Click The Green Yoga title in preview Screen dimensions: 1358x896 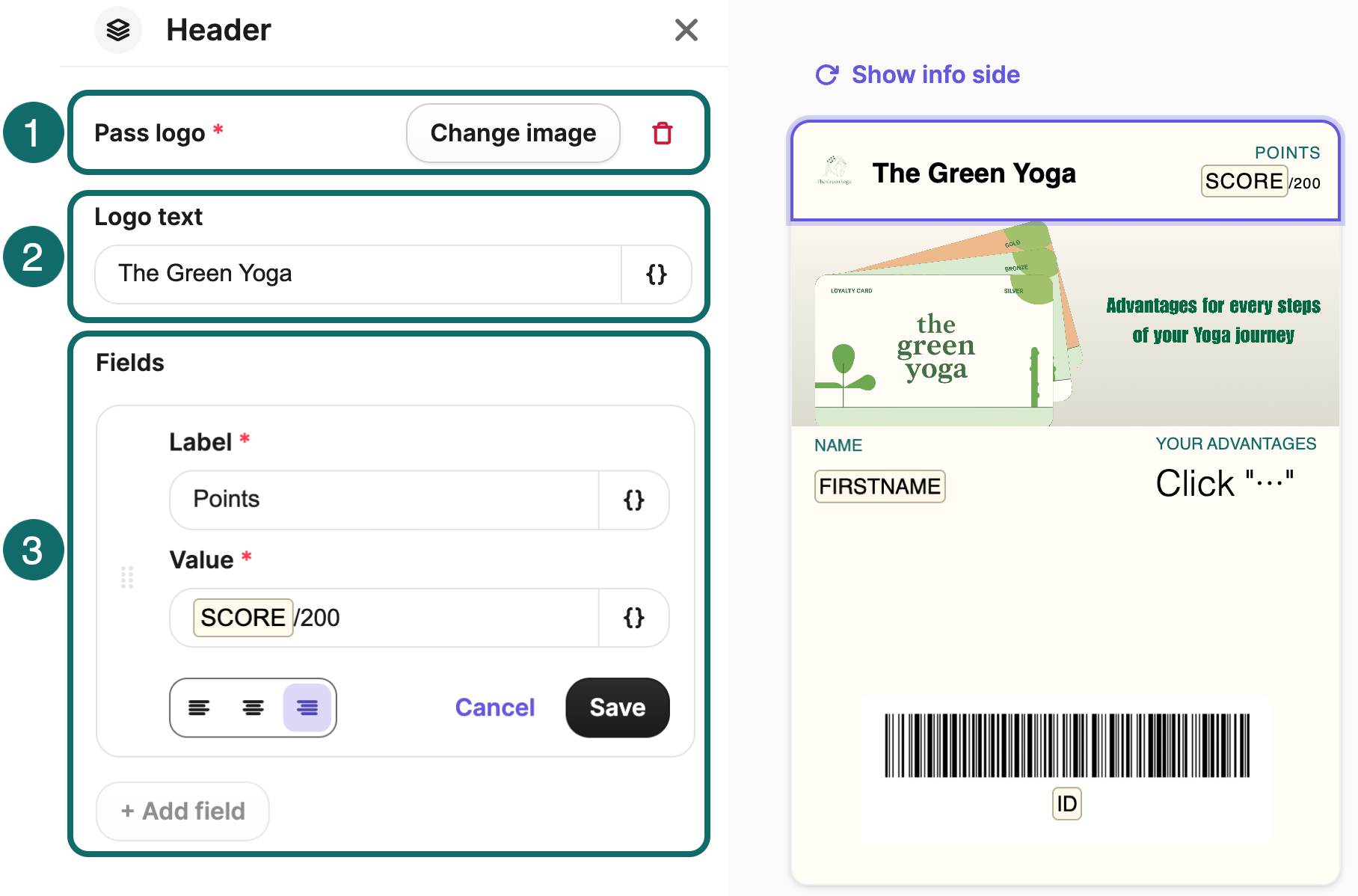click(x=974, y=174)
